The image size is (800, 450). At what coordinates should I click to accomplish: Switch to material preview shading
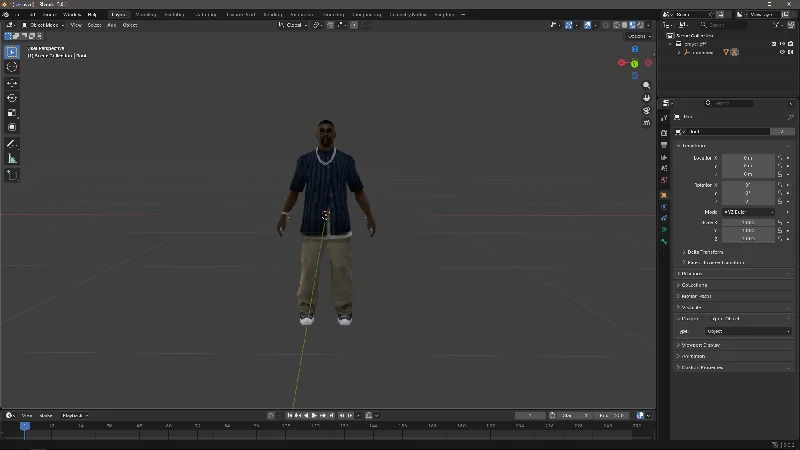click(633, 25)
